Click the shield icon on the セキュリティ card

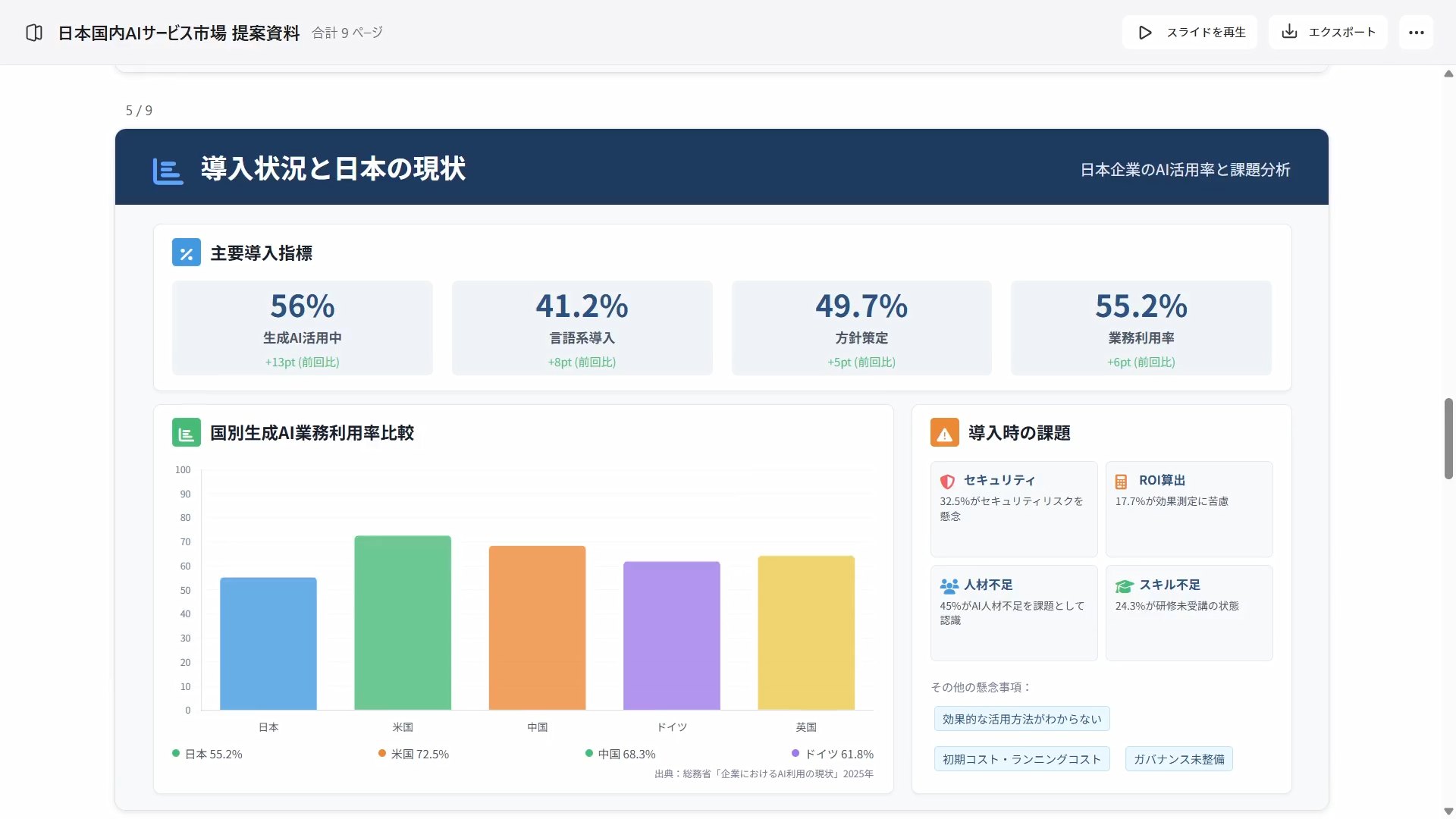pyautogui.click(x=946, y=482)
